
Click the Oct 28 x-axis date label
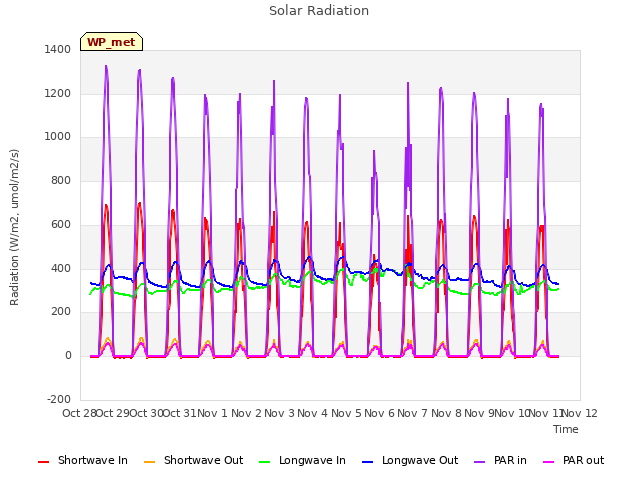[x=79, y=413]
